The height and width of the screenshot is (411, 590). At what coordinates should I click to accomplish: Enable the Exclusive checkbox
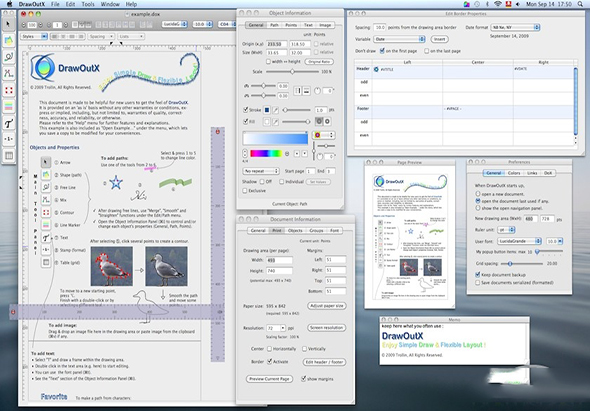click(x=246, y=191)
